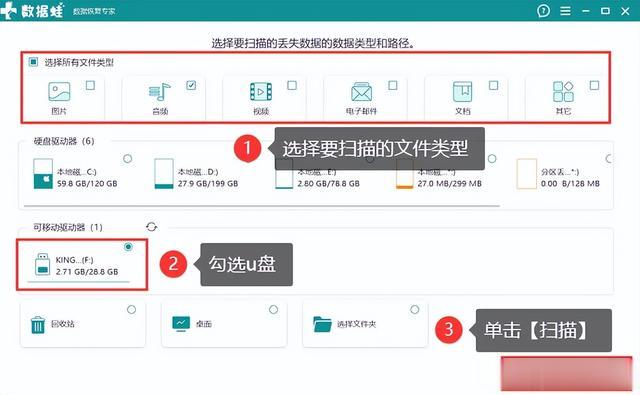
Task: Click the 文档 document icon
Action: pos(462,92)
